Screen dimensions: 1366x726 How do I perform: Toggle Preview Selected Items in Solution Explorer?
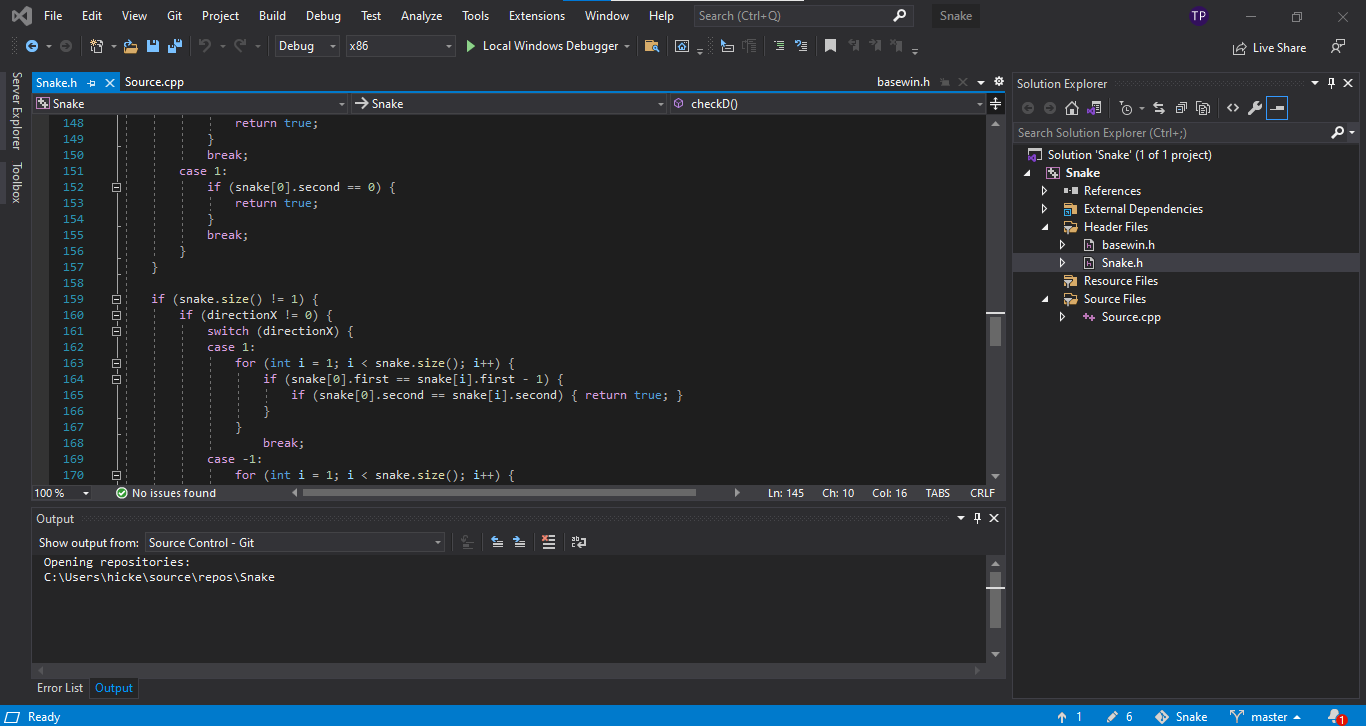click(x=1276, y=108)
